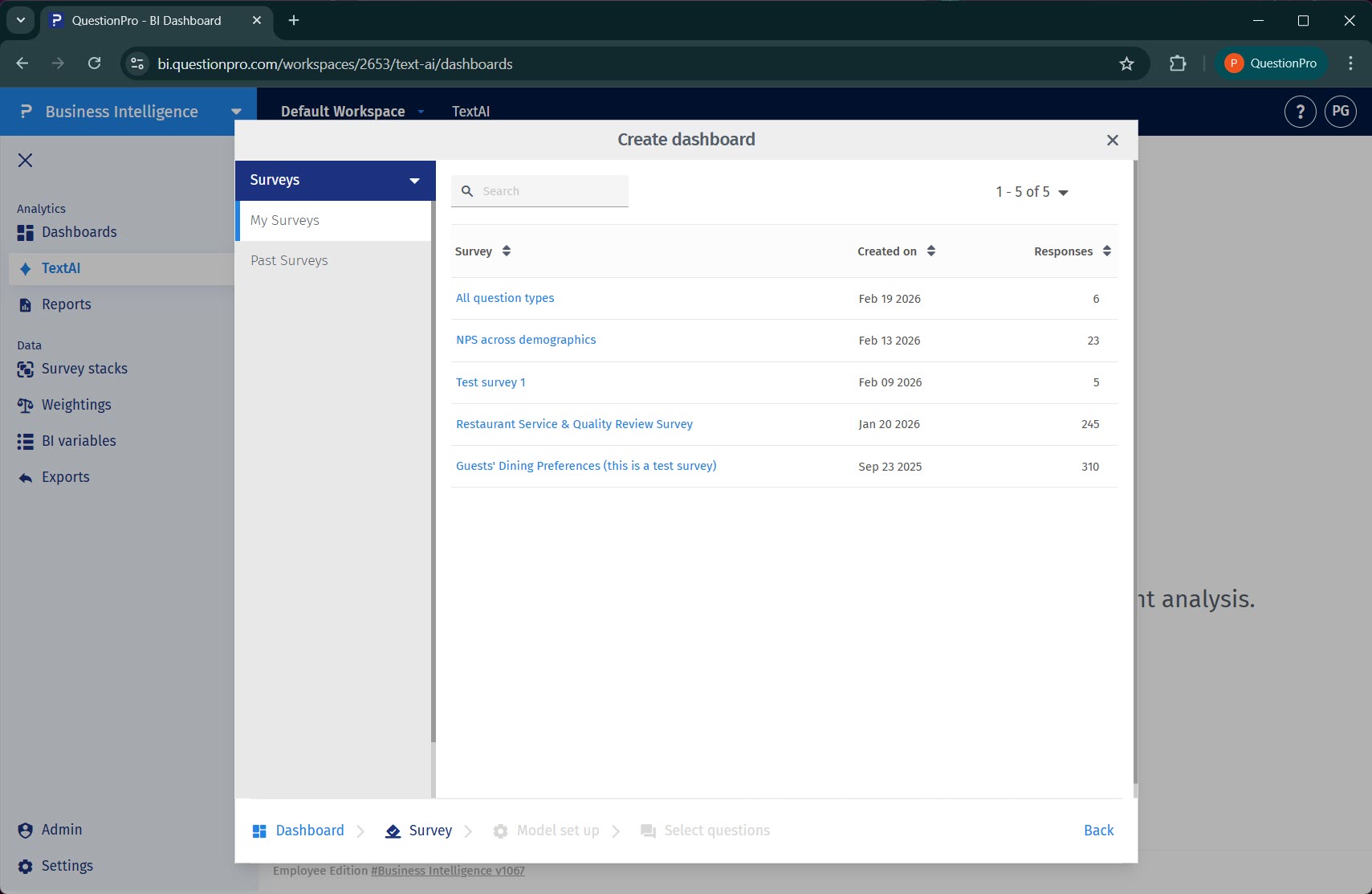This screenshot has height=894, width=1372.
Task: Click the PG user avatar
Action: click(1340, 112)
